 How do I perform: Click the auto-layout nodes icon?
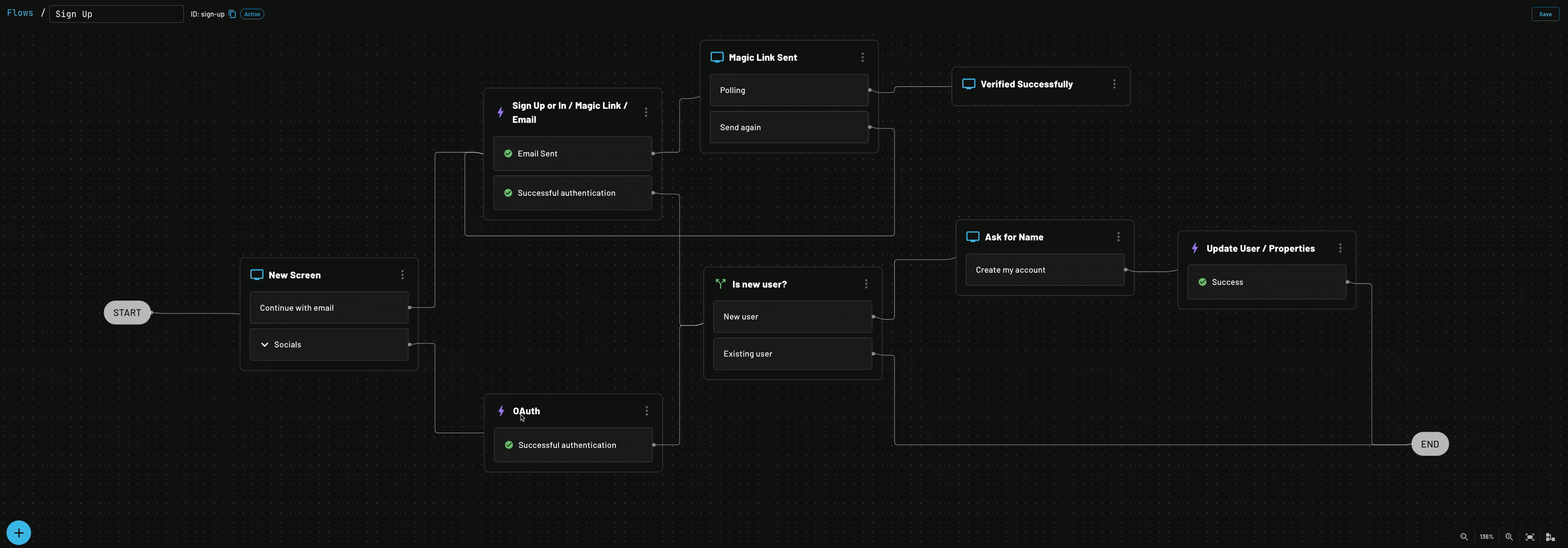[x=1551, y=537]
